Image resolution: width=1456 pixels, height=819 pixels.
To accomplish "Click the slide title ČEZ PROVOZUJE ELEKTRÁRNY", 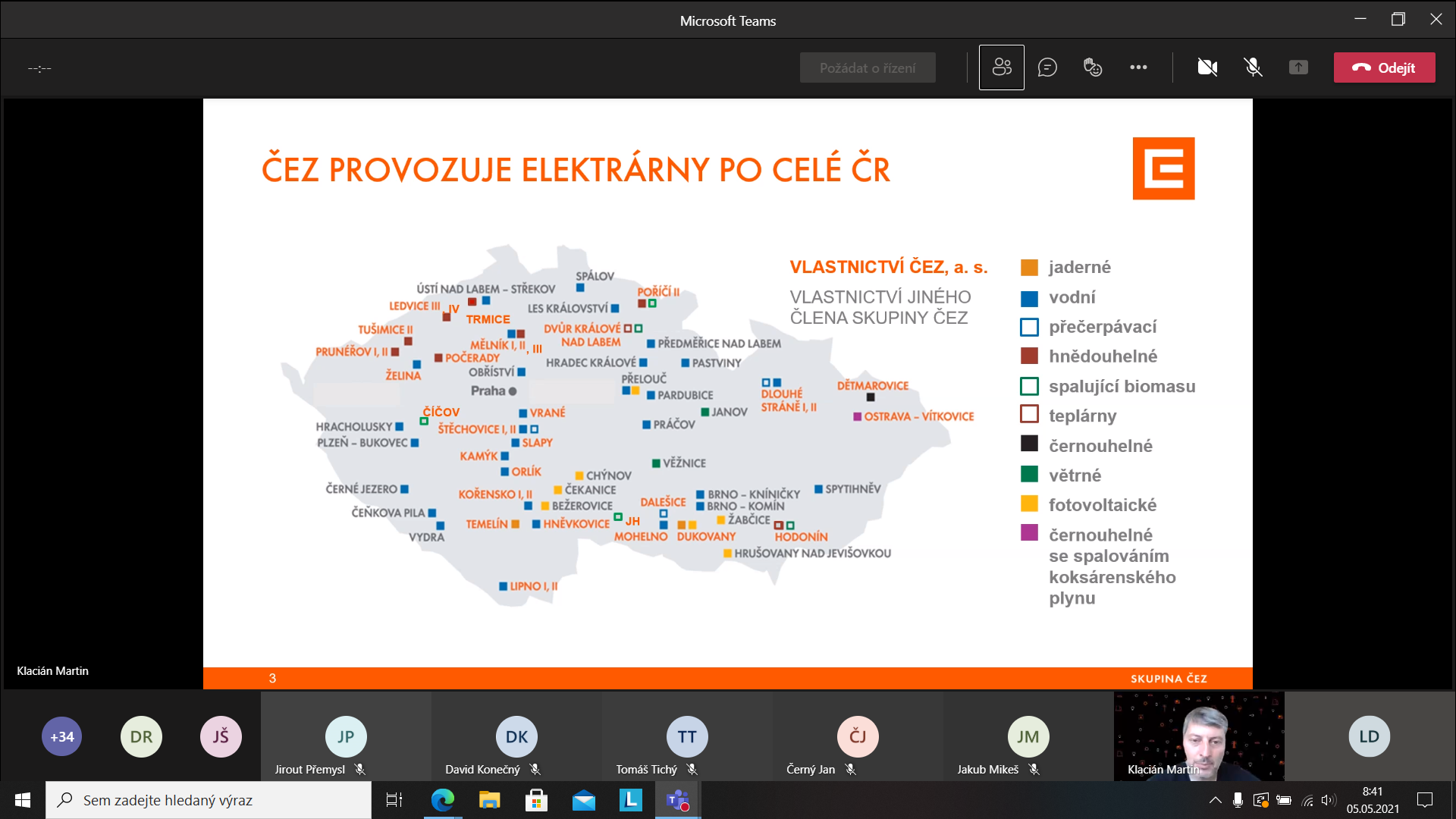I will coord(576,169).
